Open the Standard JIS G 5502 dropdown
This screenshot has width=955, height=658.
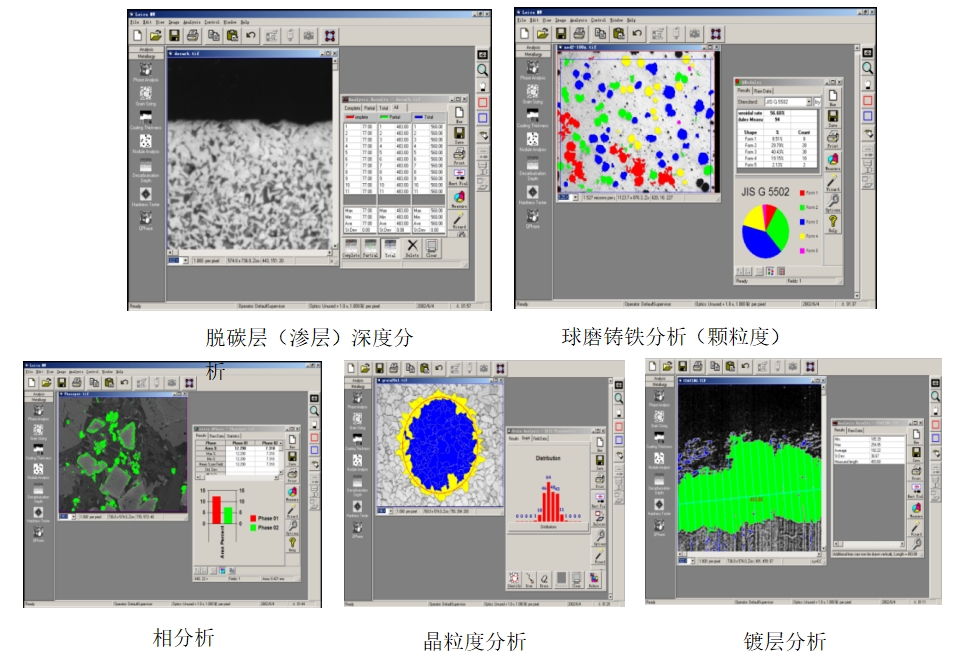point(810,101)
